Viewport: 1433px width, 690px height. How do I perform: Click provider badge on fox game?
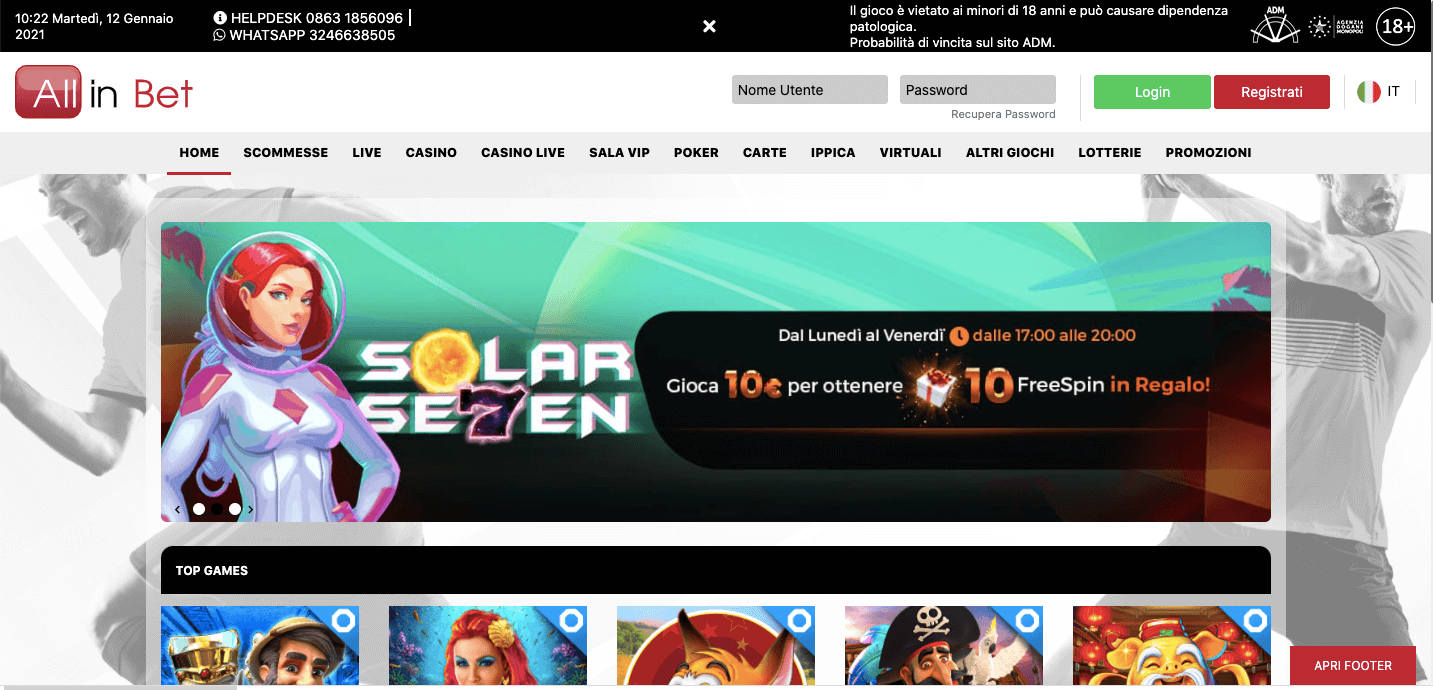799,621
